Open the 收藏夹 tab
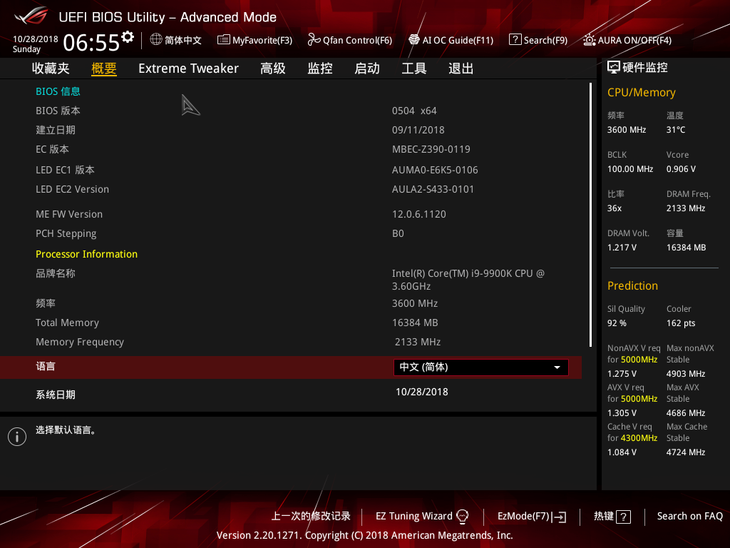Viewport: 730px width, 548px height. (x=51, y=68)
